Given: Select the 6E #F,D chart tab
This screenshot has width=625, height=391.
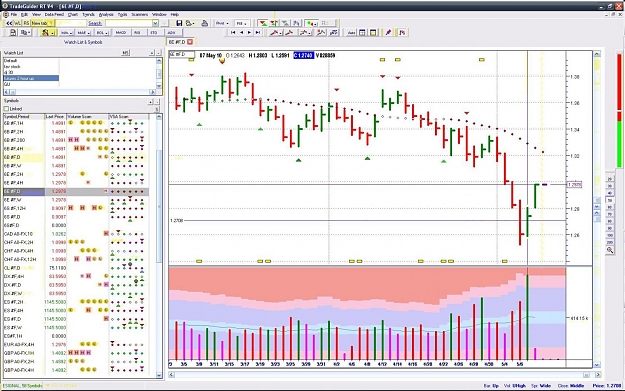Looking at the screenshot, I should pyautogui.click(x=177, y=42).
